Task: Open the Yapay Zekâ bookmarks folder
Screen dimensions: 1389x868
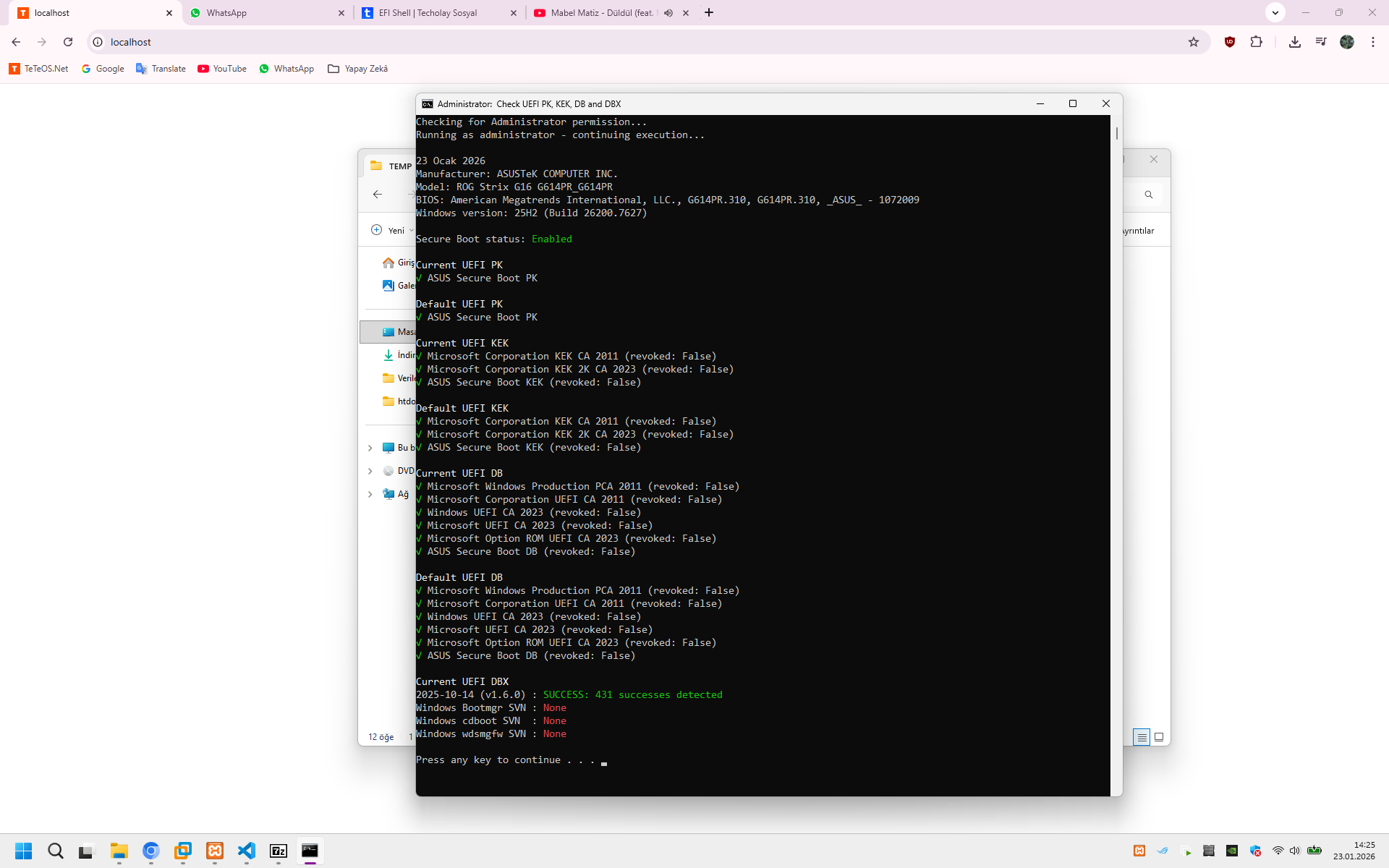Action: pos(357,69)
